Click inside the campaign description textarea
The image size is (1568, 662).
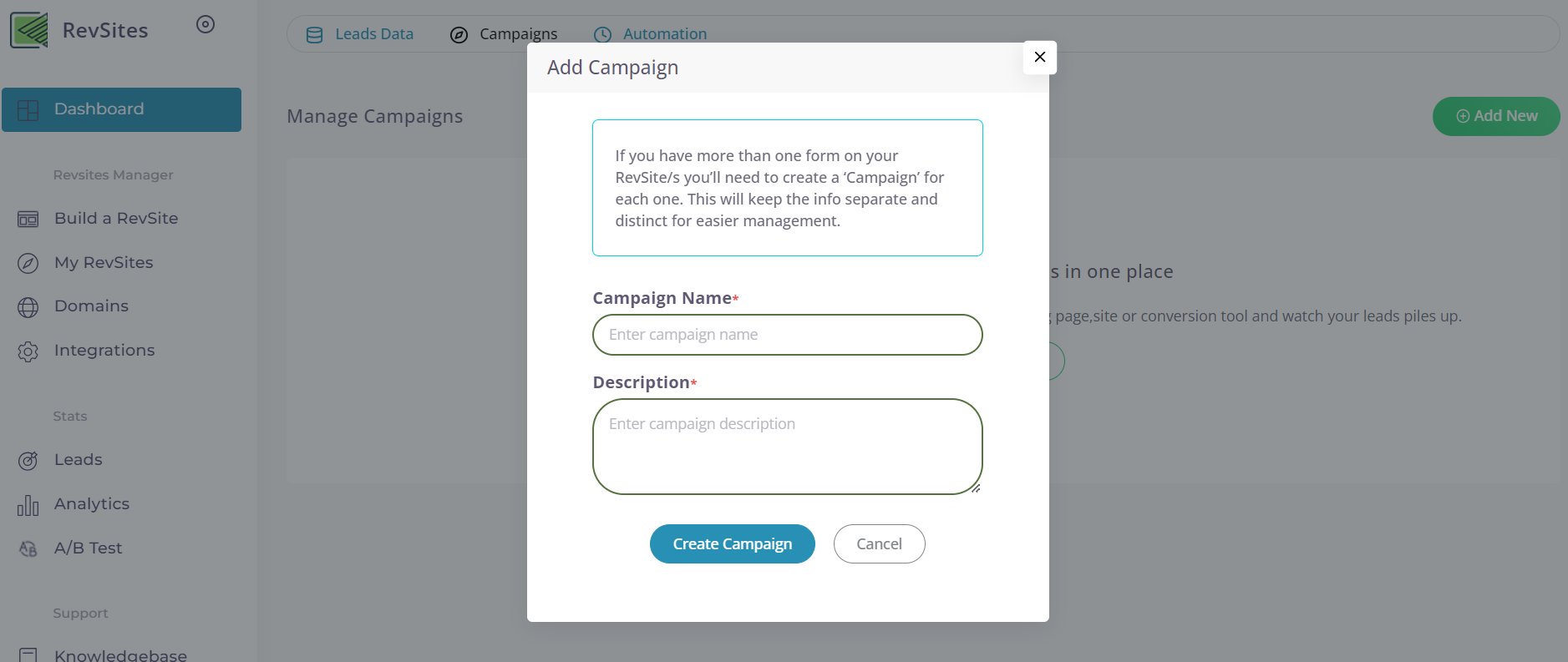click(786, 447)
